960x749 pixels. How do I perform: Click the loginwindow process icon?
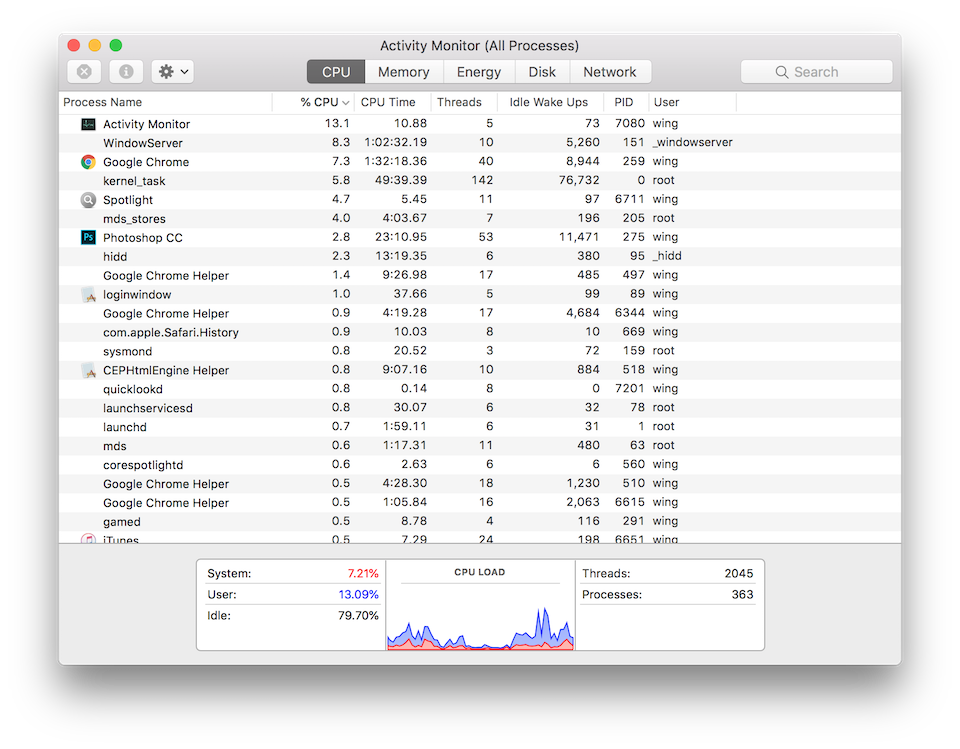88,295
